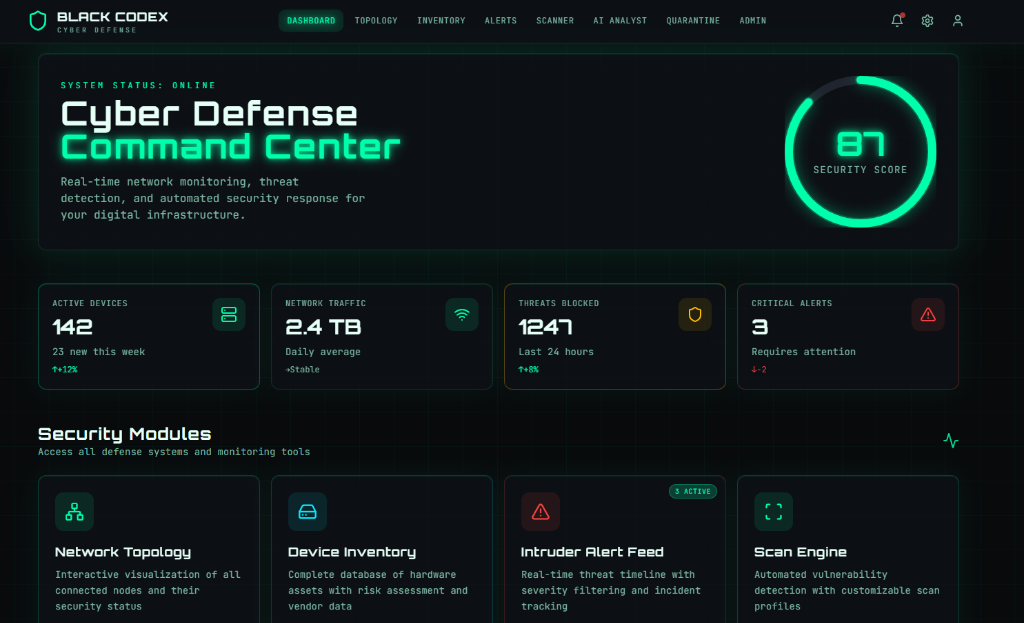The height and width of the screenshot is (623, 1024).
Task: Open the Intruder Alert Feed module title
Action: tap(592, 552)
